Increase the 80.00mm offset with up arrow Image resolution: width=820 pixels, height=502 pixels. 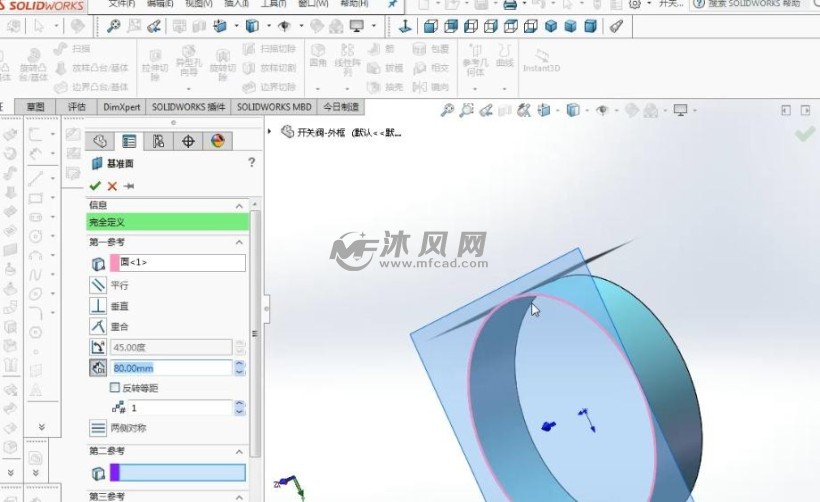240,364
